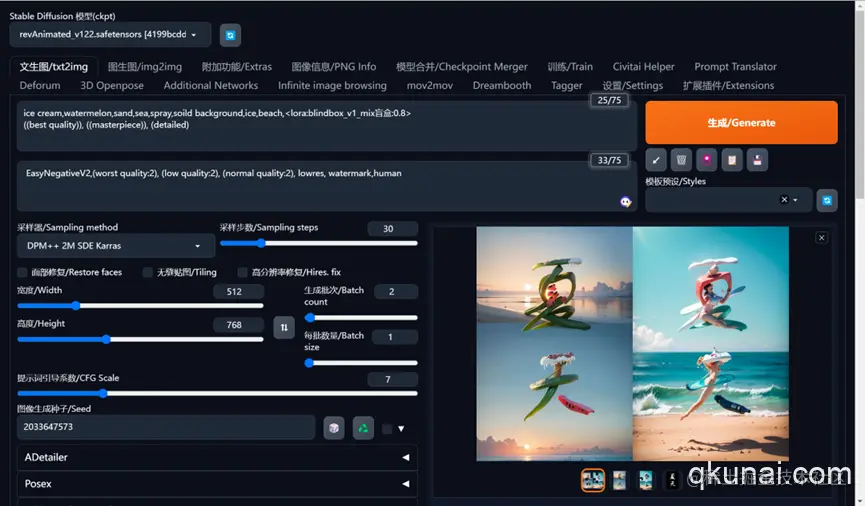Screen dimensions: 865x506
Task: Open the Additional Networks tab
Action: point(211,86)
